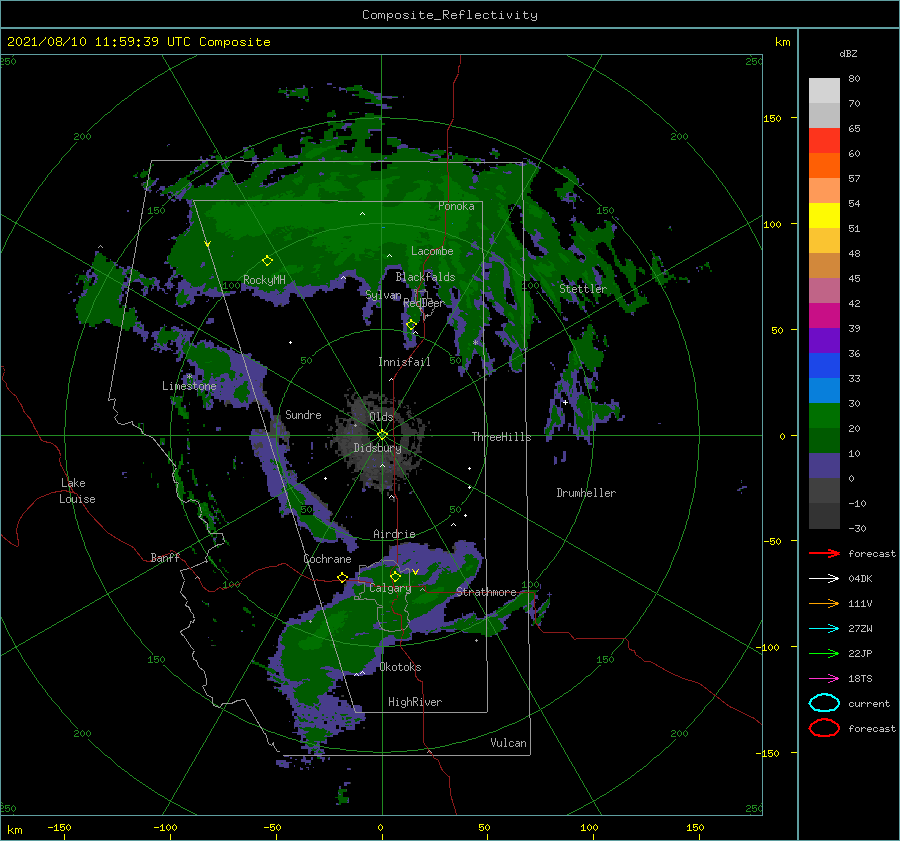Click the magenta 42 dBZ swatch
This screenshot has height=841, width=900.
(824, 315)
